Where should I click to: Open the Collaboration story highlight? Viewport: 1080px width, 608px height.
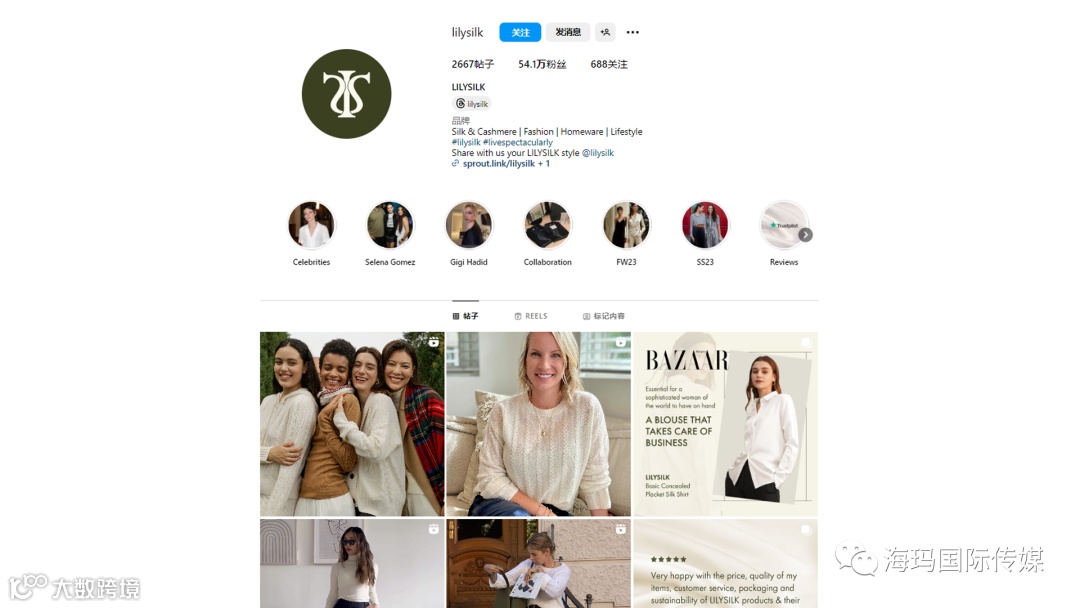pos(548,225)
